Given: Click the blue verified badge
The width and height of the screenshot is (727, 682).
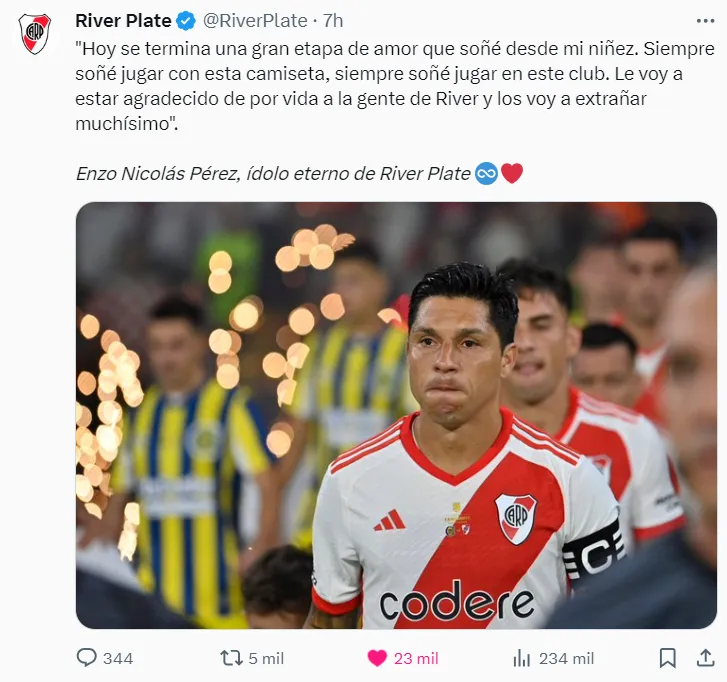Looking at the screenshot, I should click(186, 21).
